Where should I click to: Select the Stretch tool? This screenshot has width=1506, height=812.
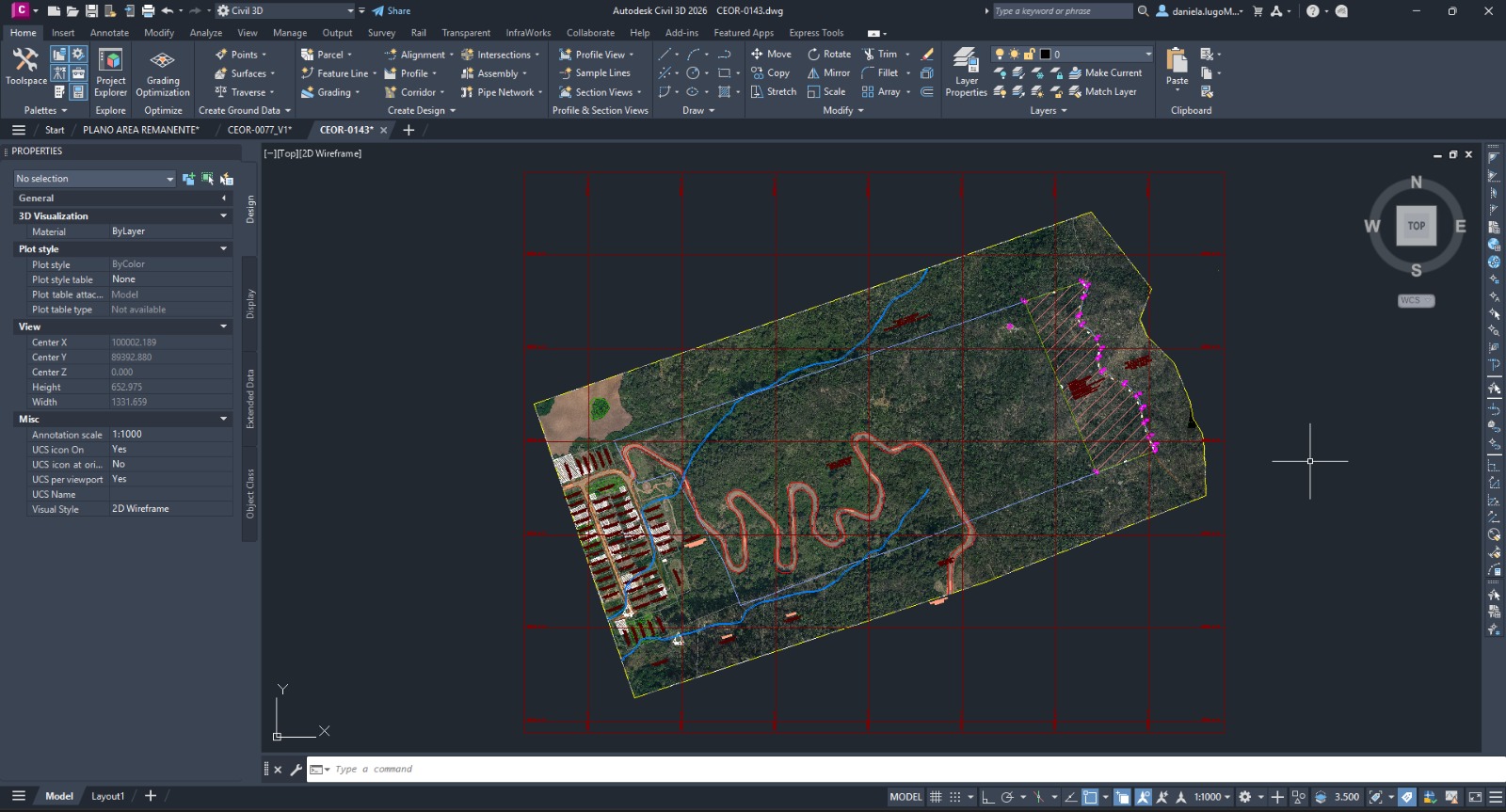click(x=773, y=92)
